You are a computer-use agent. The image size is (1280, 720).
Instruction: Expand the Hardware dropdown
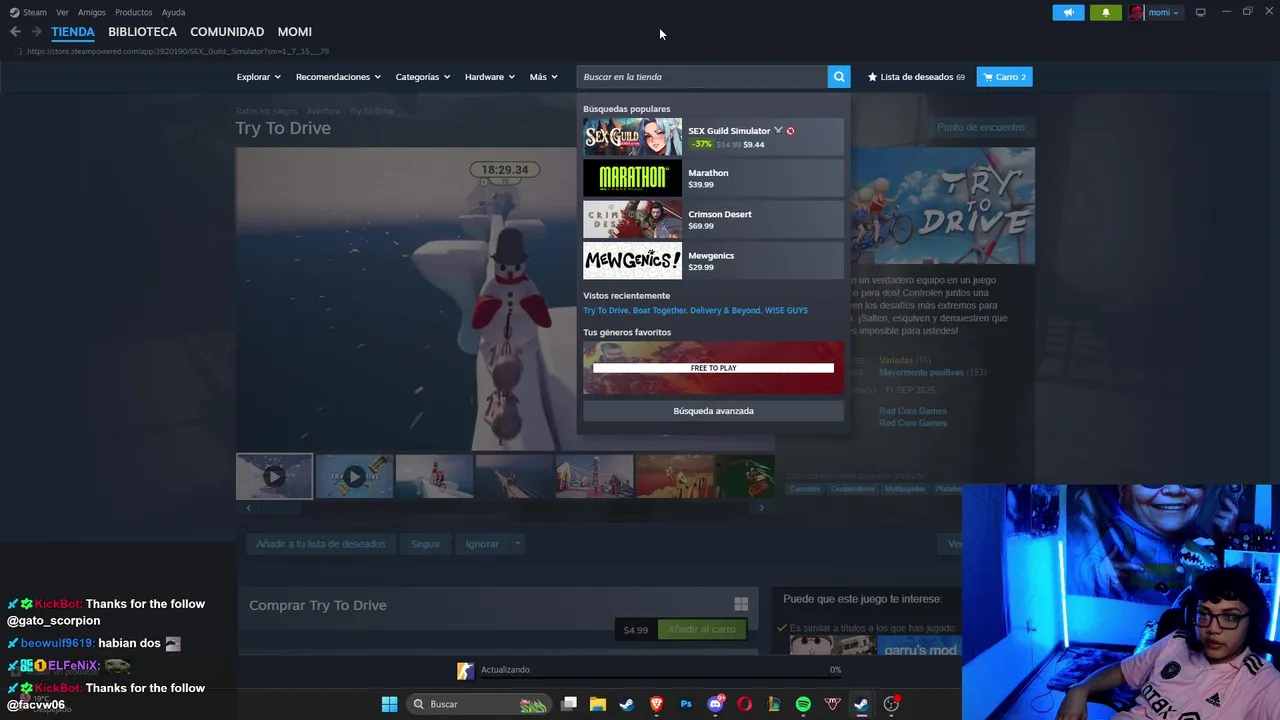point(490,77)
